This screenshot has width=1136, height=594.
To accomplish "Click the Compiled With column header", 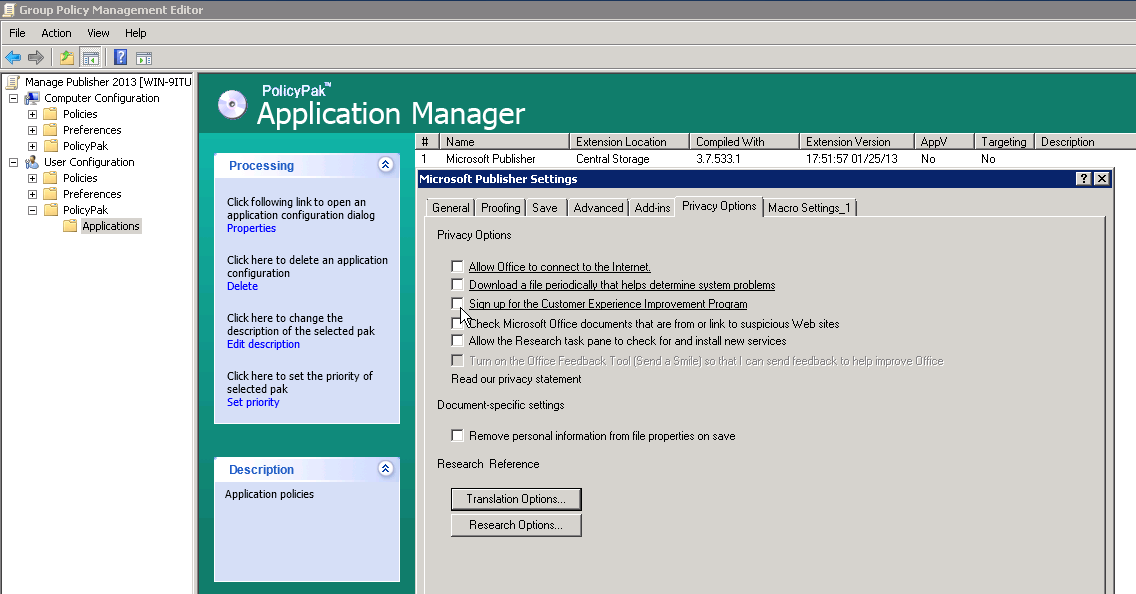I will [744, 141].
